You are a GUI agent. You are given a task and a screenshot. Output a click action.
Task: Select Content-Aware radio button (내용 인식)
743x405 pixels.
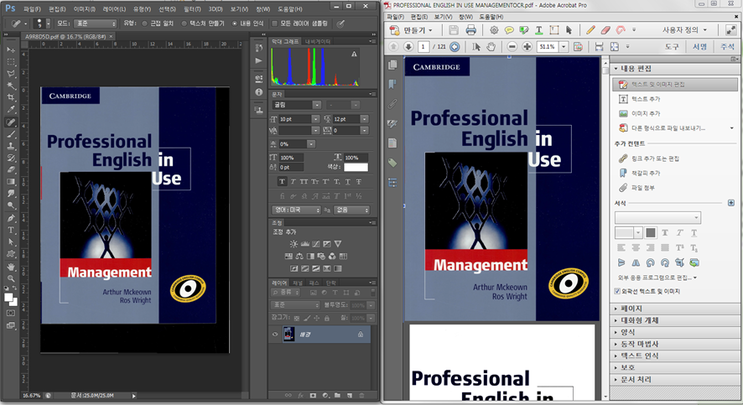click(235, 23)
